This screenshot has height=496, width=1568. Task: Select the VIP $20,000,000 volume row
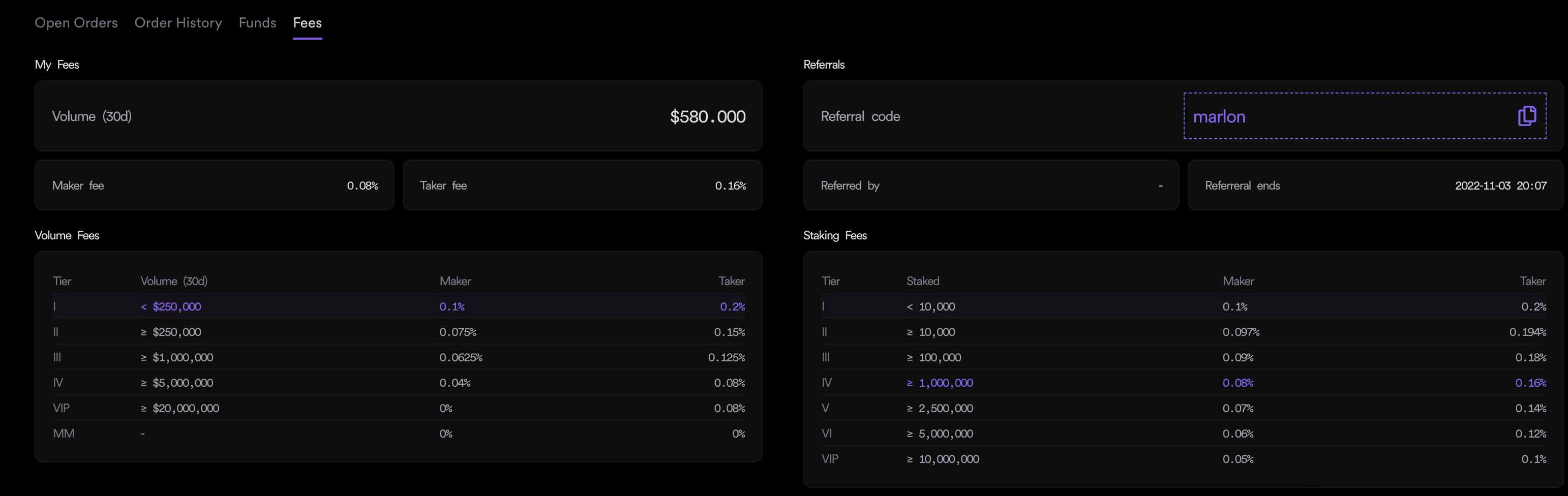tap(399, 409)
